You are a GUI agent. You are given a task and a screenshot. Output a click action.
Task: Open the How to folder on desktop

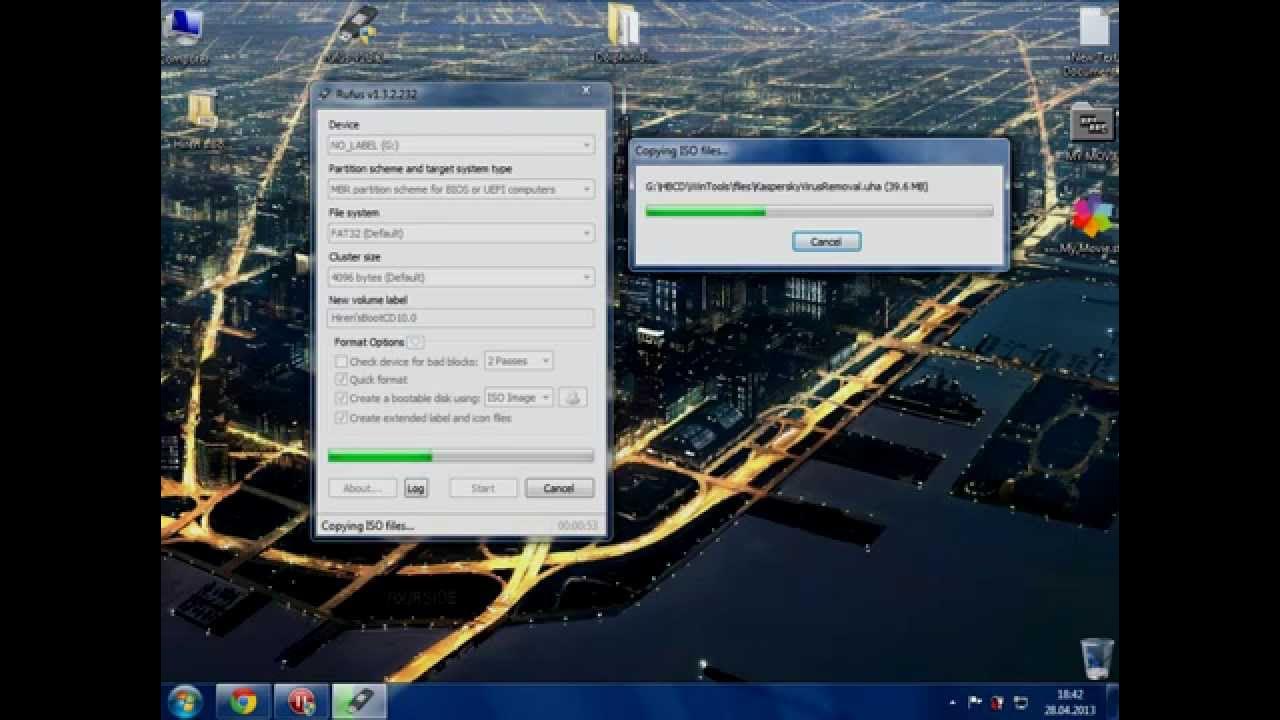click(201, 120)
